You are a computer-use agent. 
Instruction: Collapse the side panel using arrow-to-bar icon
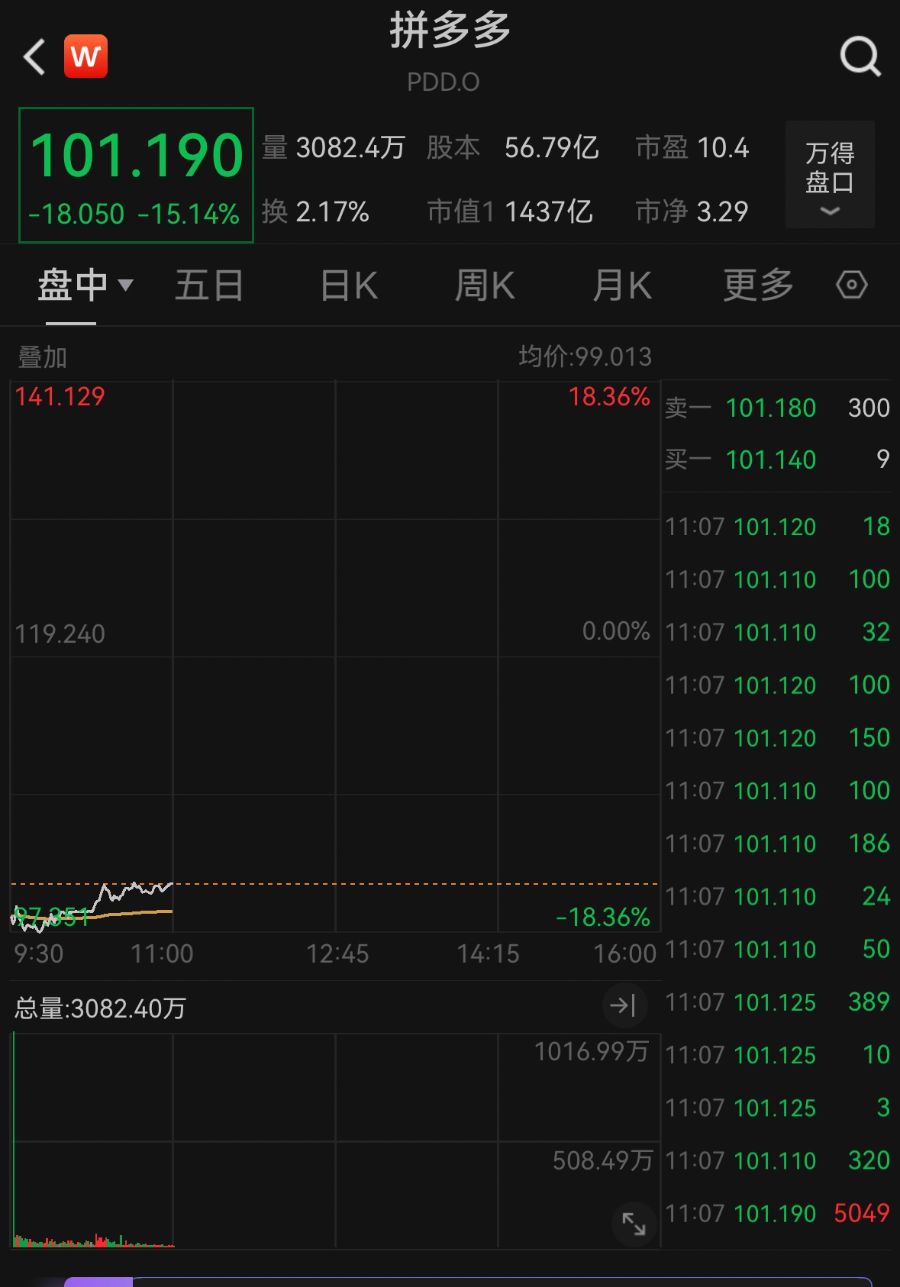(624, 1006)
